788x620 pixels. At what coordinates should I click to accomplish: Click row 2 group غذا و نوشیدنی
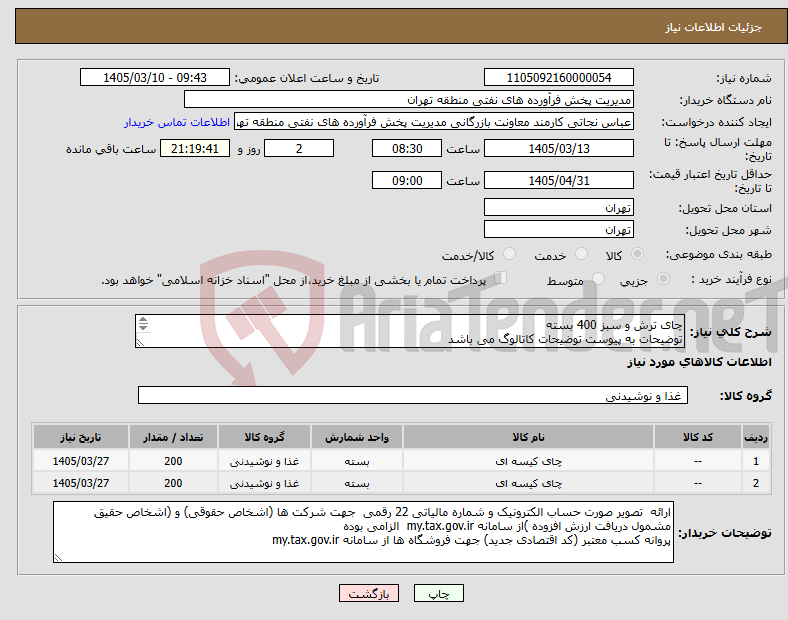click(x=264, y=483)
